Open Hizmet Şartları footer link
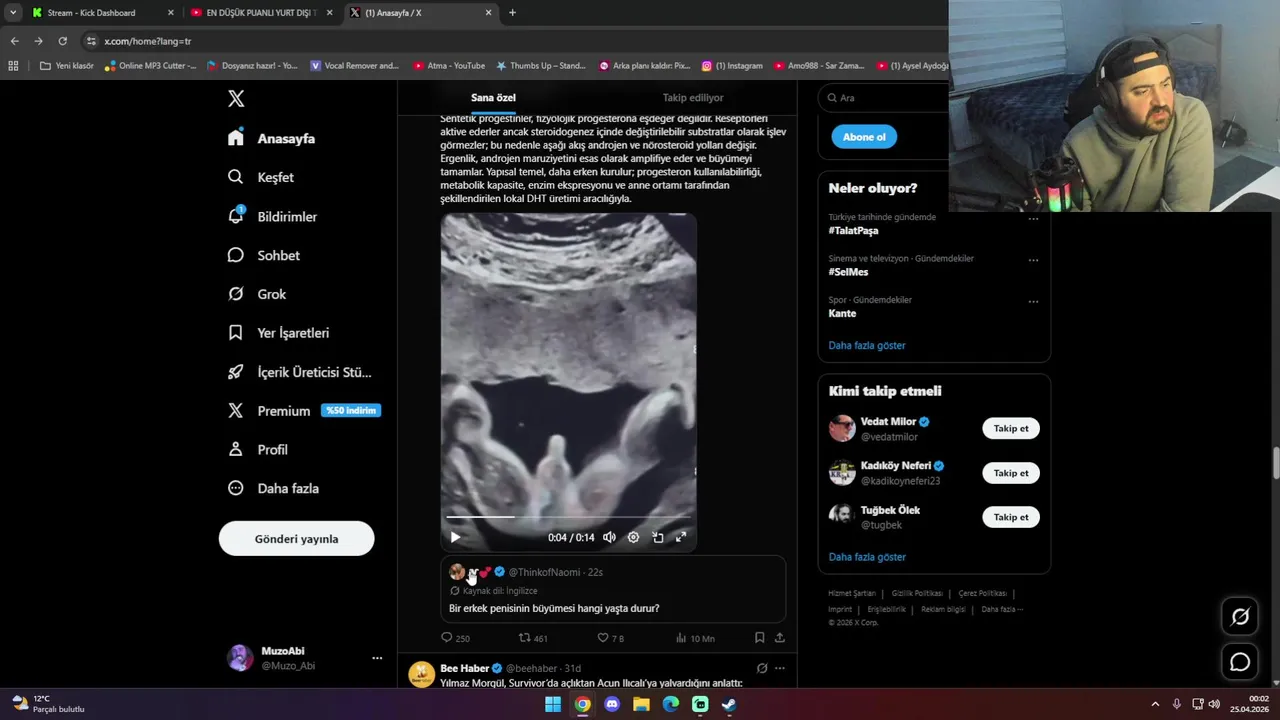The image size is (1280, 720). [852, 593]
